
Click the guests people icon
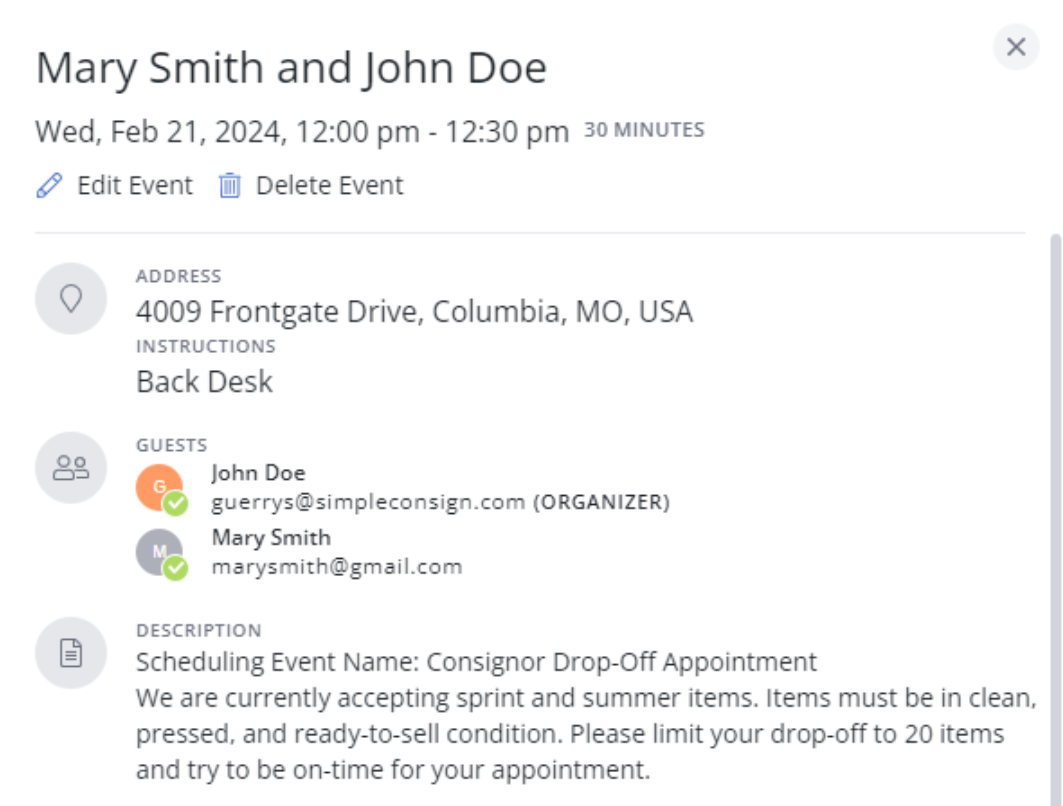71,468
